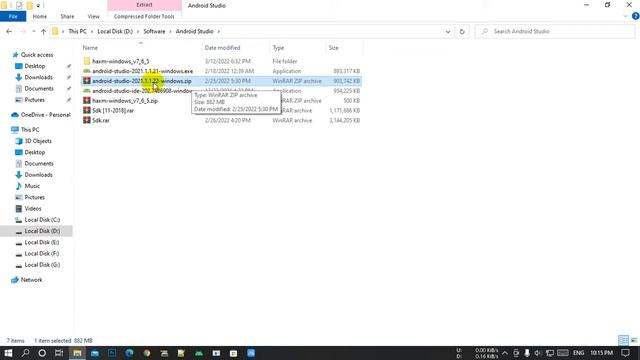
Task: Select android-studio-2021.1.1.22-windows.zip archive icon
Action: [x=87, y=81]
